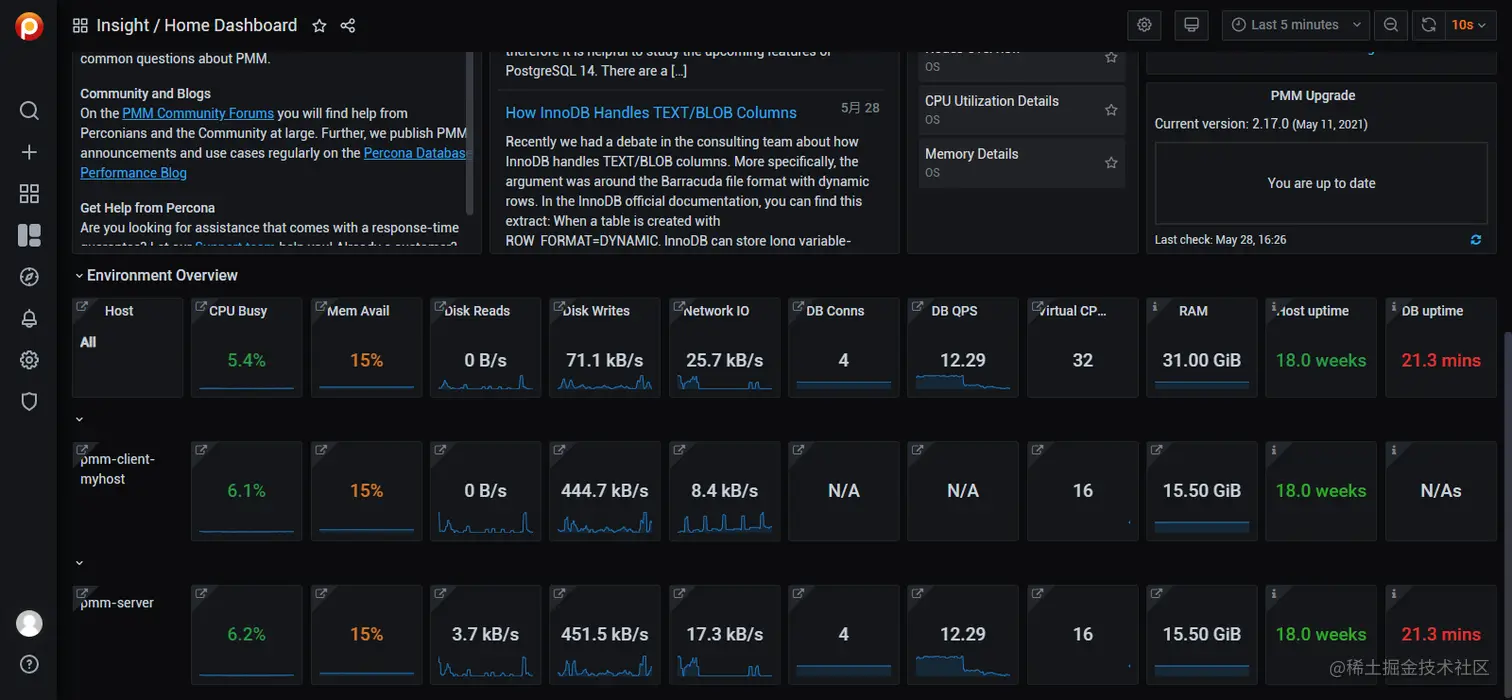Screen dimensions: 1512x700
Task: Click the Insight / Home Dashboard title
Action: (197, 25)
